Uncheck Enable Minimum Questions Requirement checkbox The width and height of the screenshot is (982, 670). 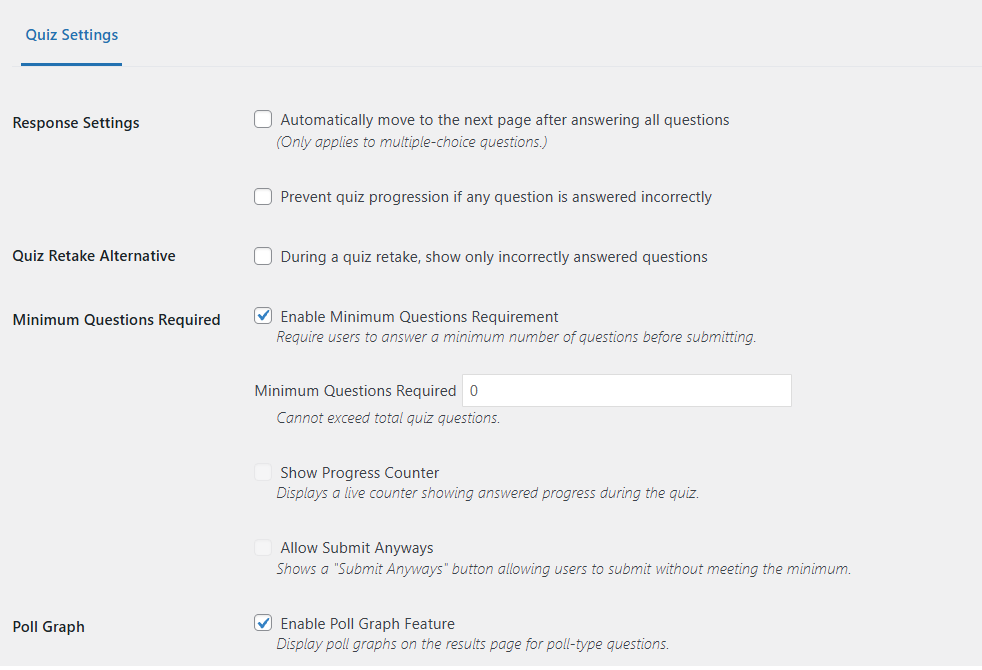tap(263, 316)
